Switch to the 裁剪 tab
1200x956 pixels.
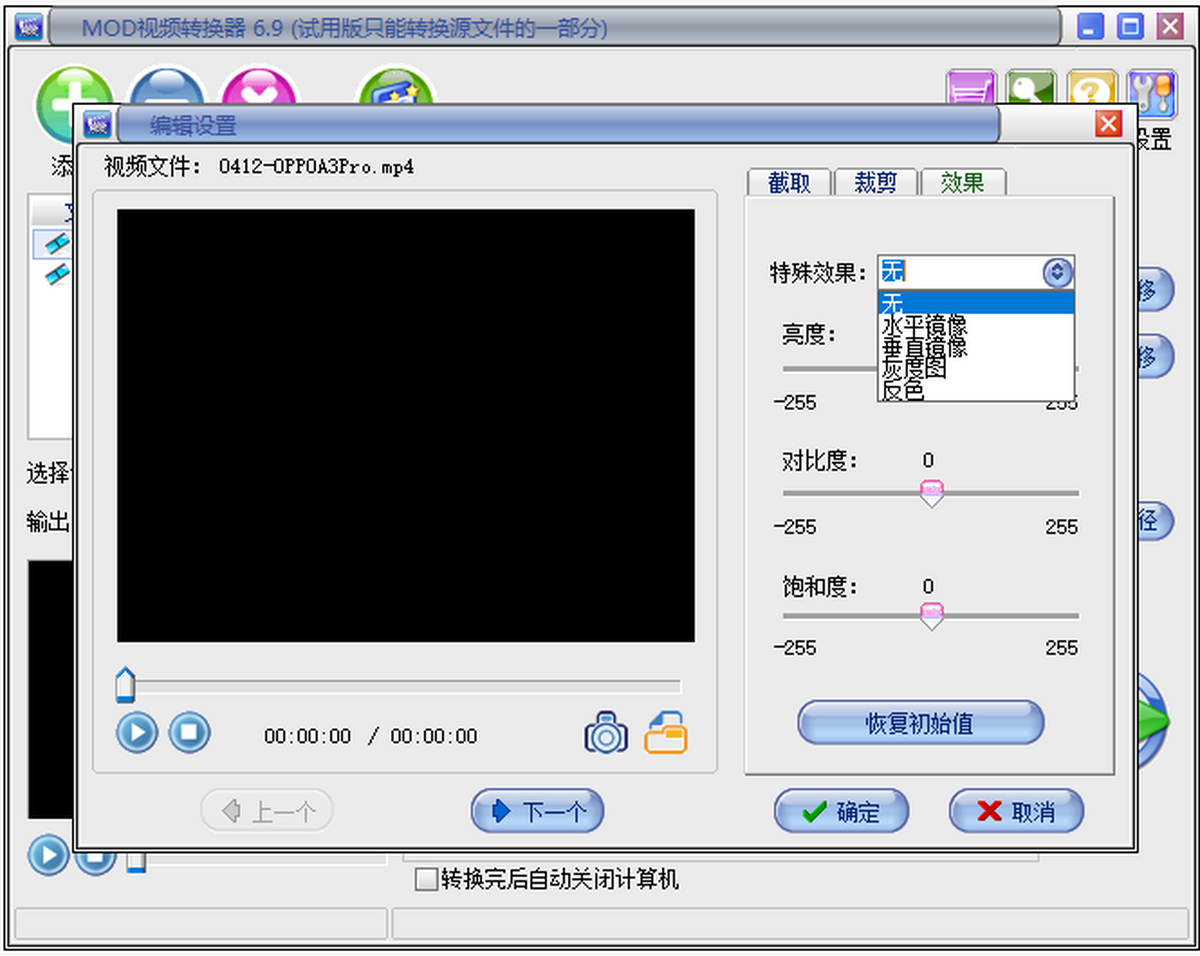(876, 182)
